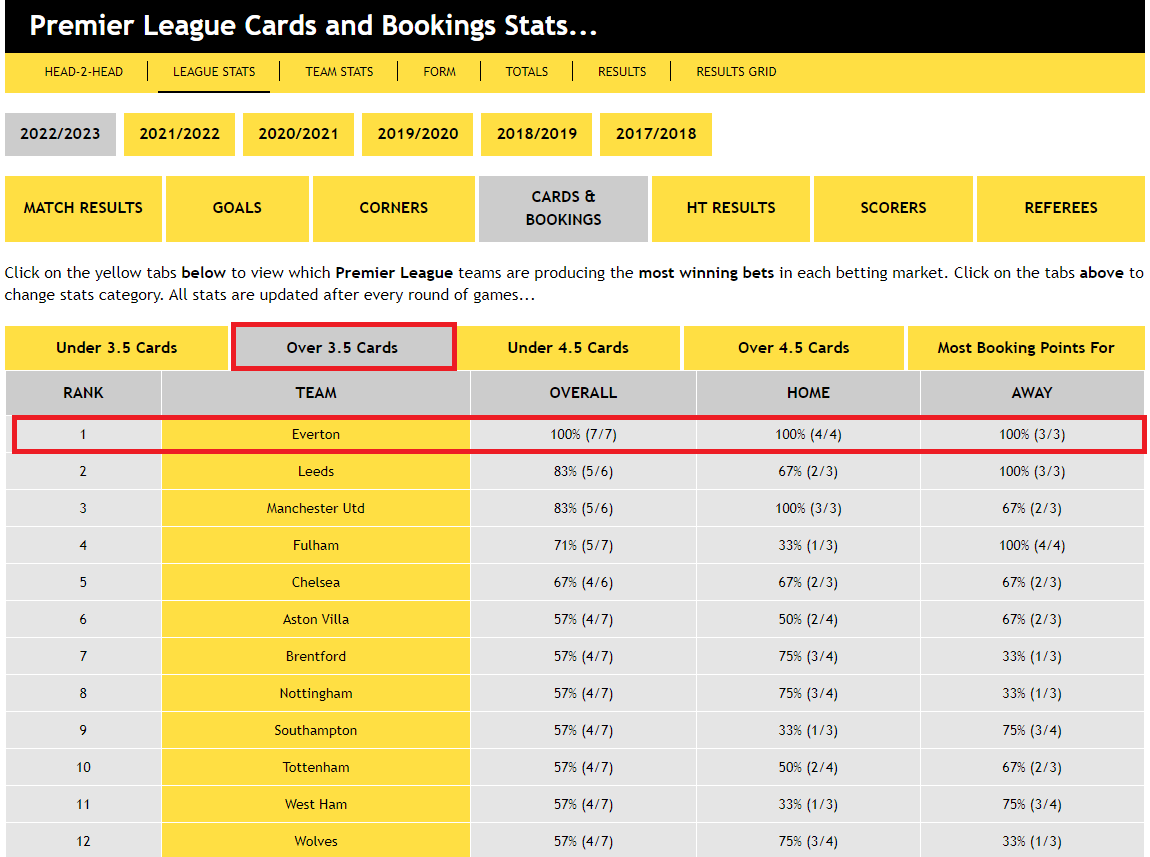Click the Manchester Utd team entry
1150x857 pixels.
(x=315, y=507)
